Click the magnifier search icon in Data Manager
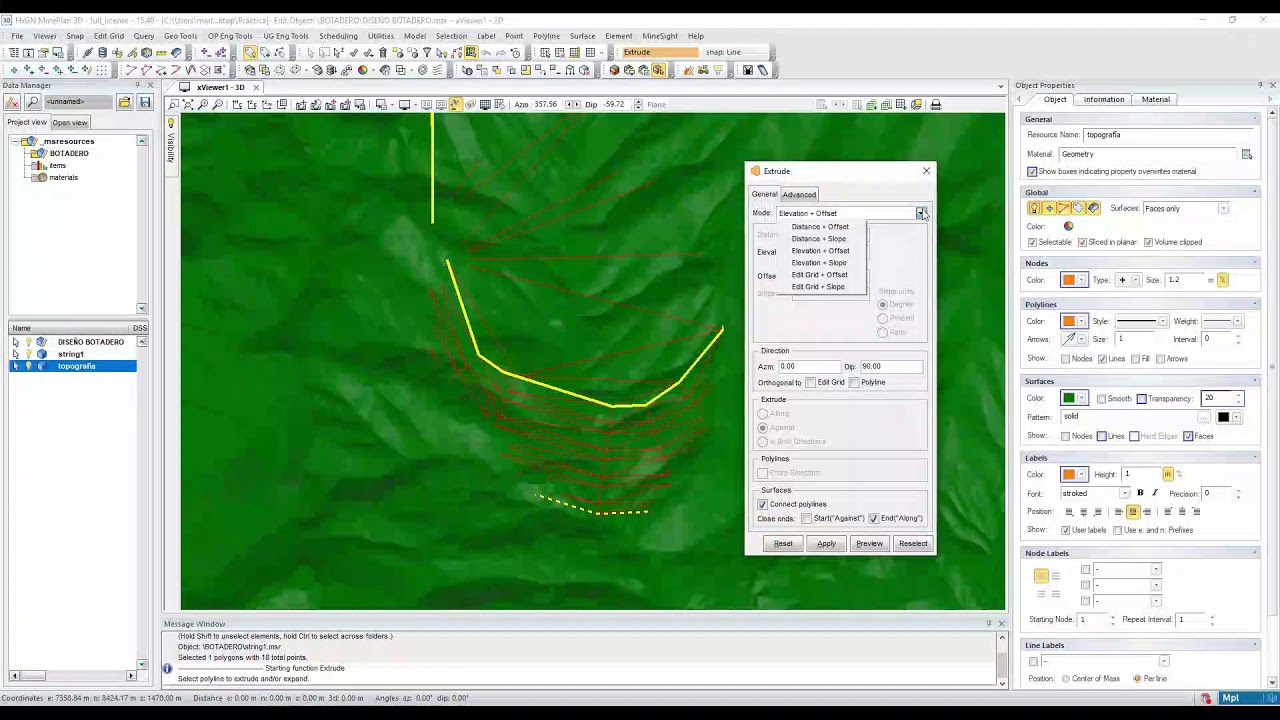Image resolution: width=1280 pixels, height=720 pixels. (32, 102)
